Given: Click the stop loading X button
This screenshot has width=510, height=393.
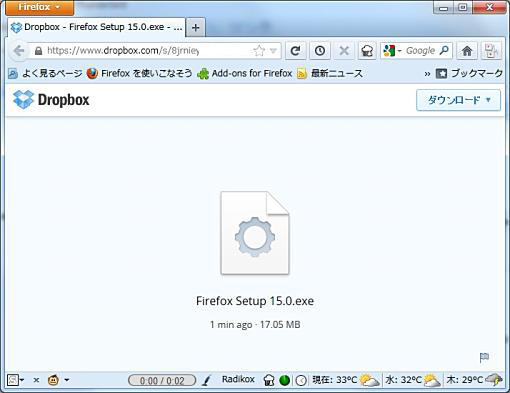Looking at the screenshot, I should 344,51.
